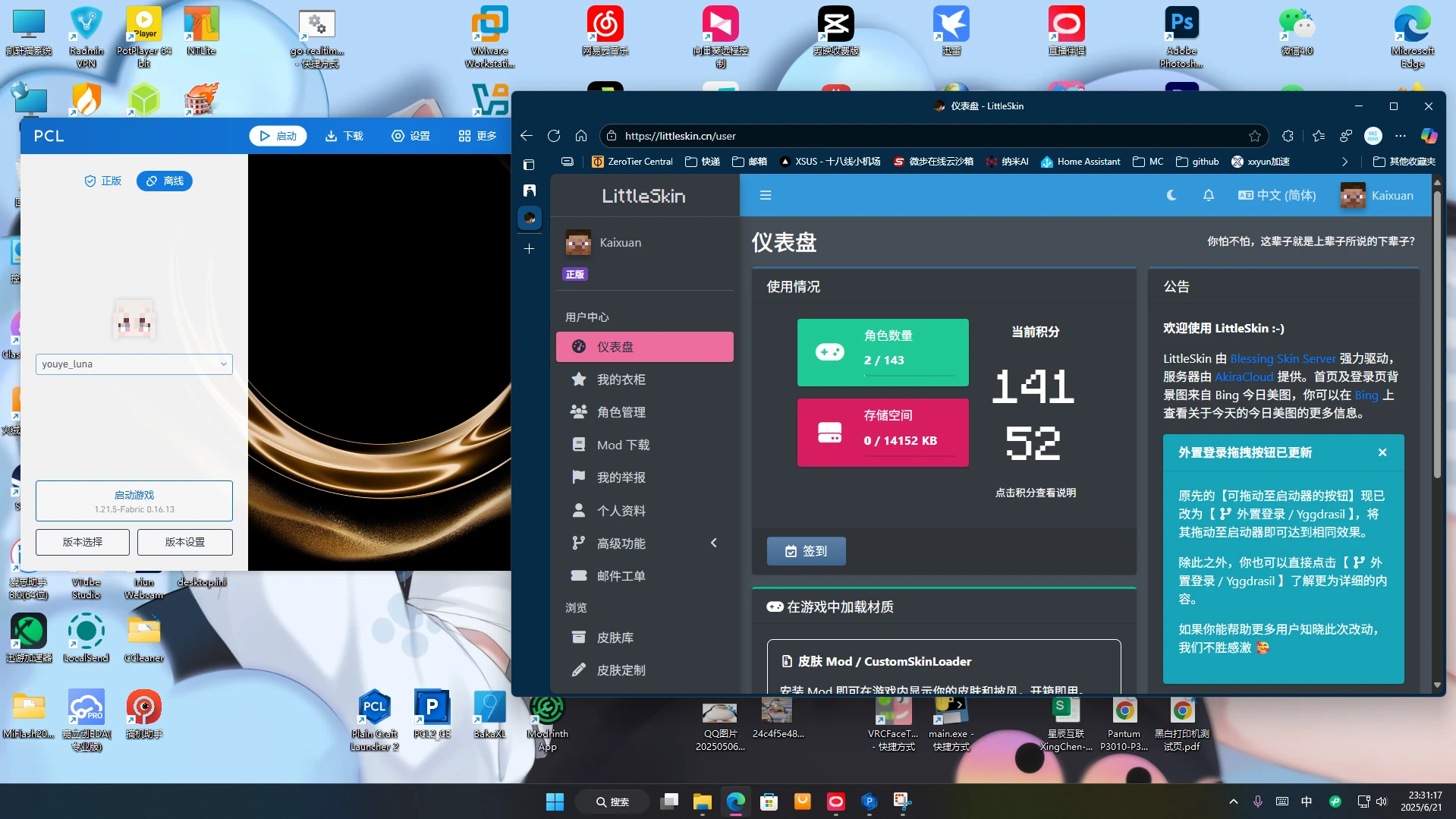Open Microsoft Store from taskbar
Image resolution: width=1456 pixels, height=819 pixels.
(769, 802)
